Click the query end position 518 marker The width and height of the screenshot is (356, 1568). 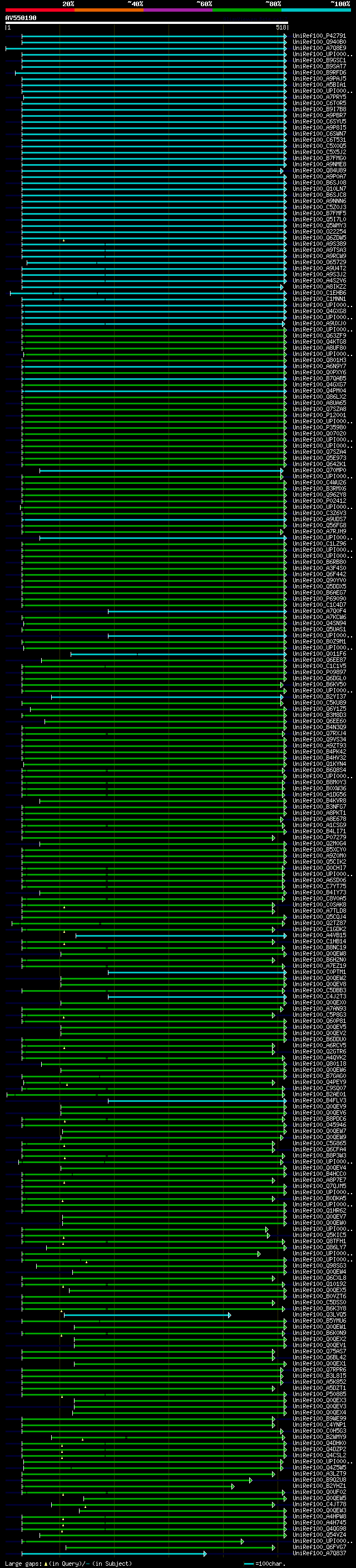pos(281,27)
